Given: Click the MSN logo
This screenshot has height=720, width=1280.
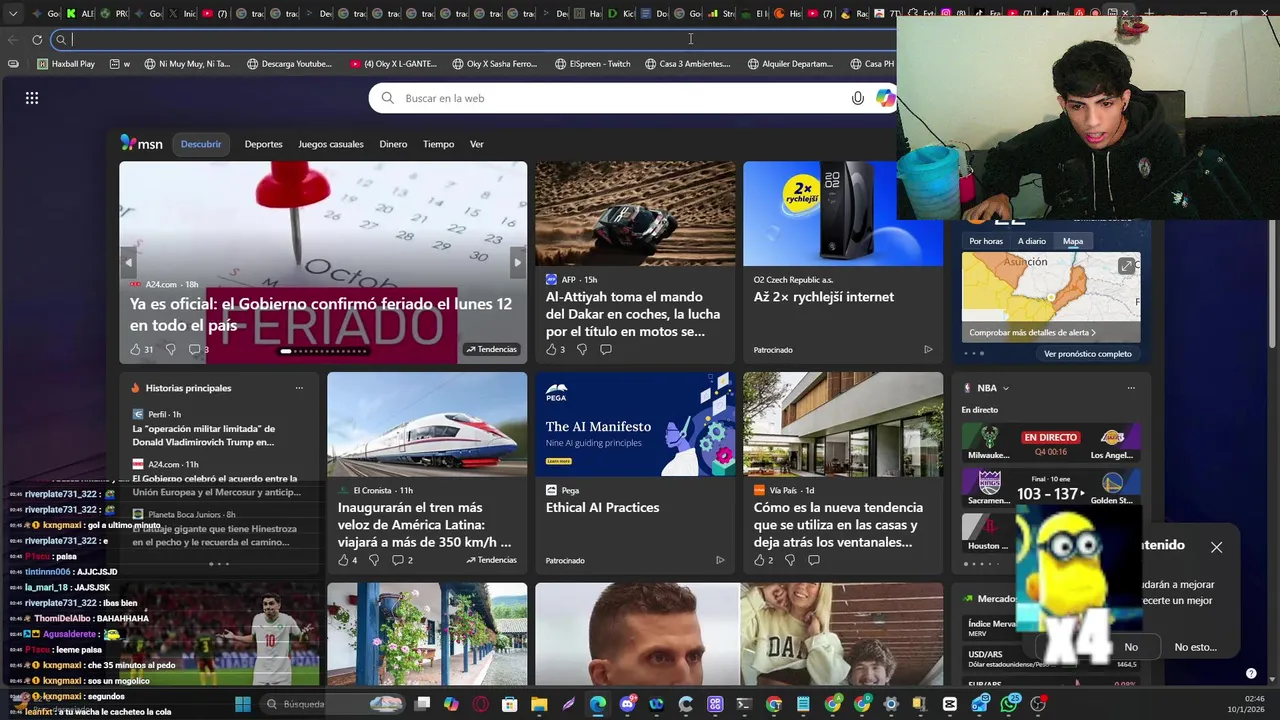Looking at the screenshot, I should 141,143.
